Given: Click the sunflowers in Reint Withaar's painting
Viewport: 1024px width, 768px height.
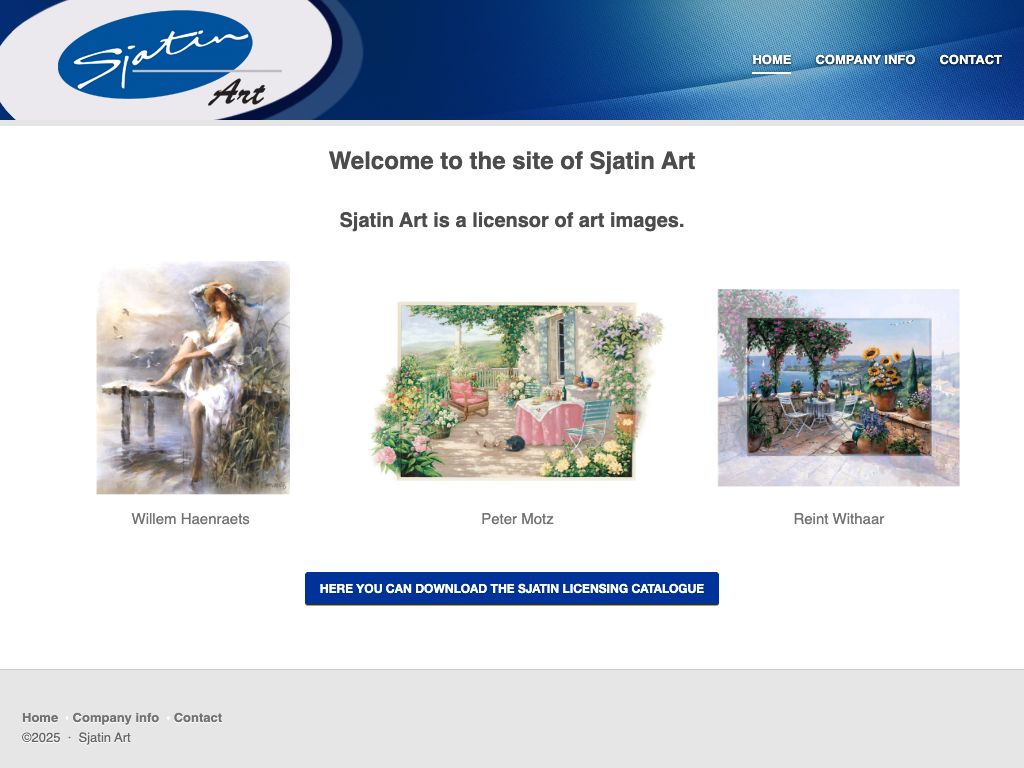Looking at the screenshot, I should click(x=882, y=370).
